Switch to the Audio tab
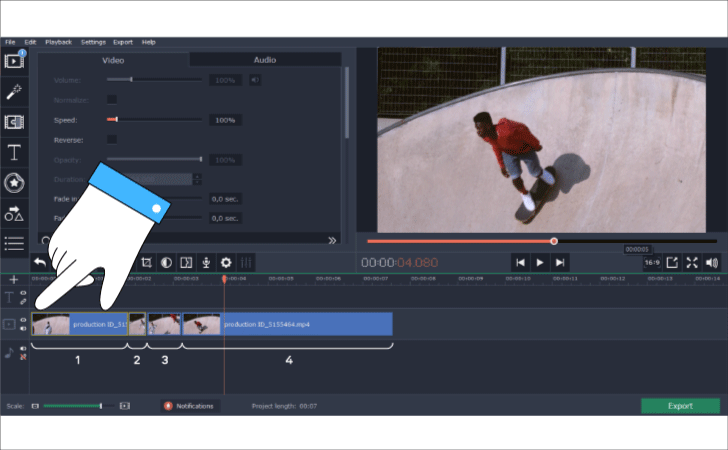The height and width of the screenshot is (450, 728). (264, 60)
